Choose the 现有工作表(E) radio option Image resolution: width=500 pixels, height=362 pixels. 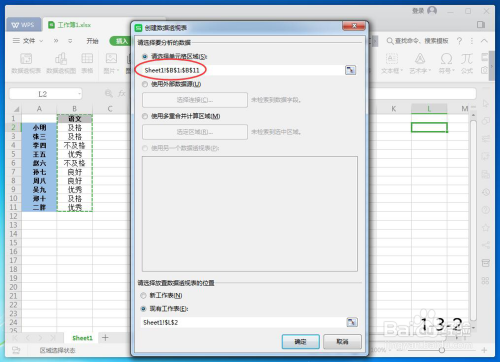click(x=143, y=309)
